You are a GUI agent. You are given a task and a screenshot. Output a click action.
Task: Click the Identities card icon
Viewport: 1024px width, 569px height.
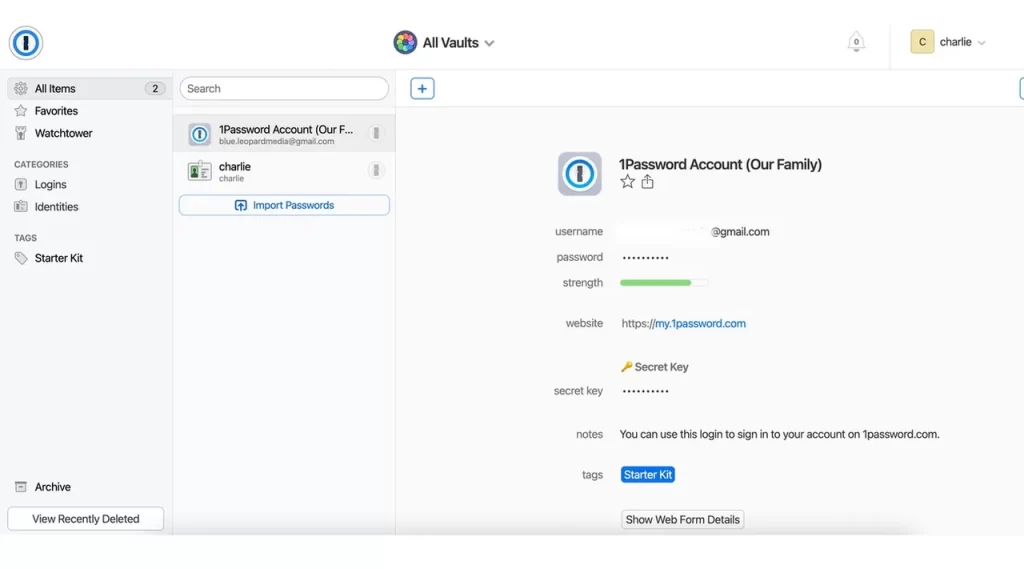pos(21,206)
